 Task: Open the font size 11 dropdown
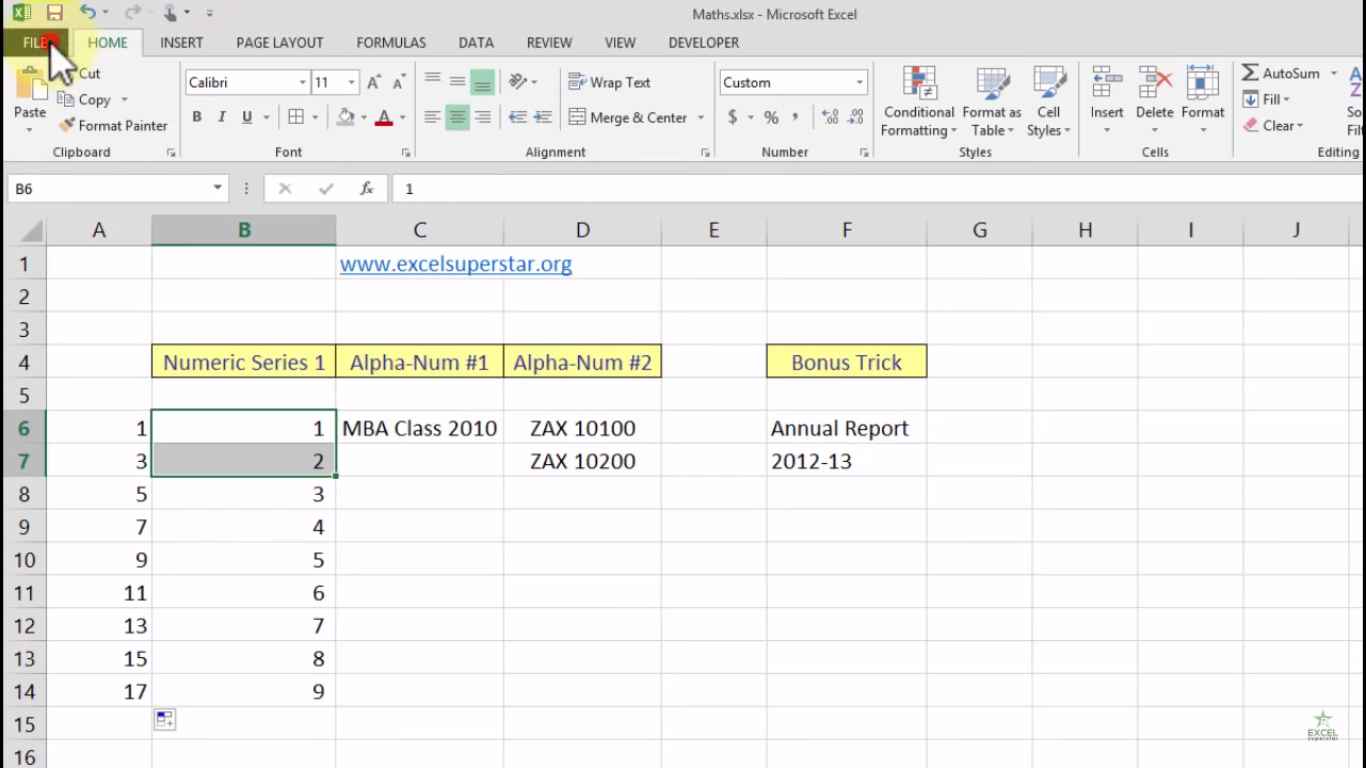coord(351,83)
